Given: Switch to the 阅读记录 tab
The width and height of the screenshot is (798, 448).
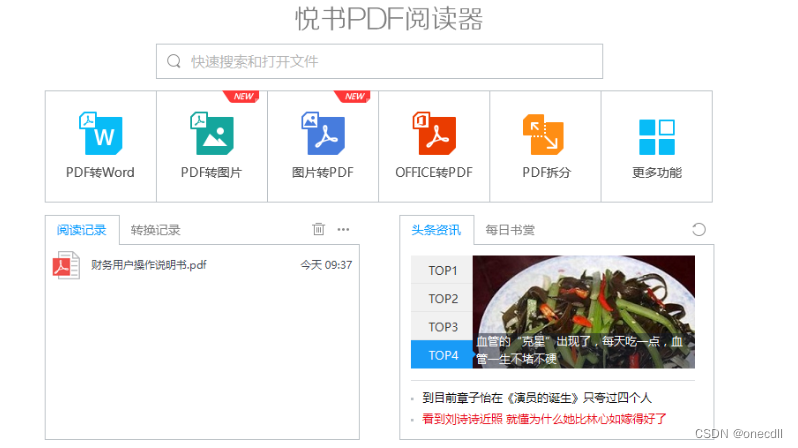Looking at the screenshot, I should coord(82,230).
